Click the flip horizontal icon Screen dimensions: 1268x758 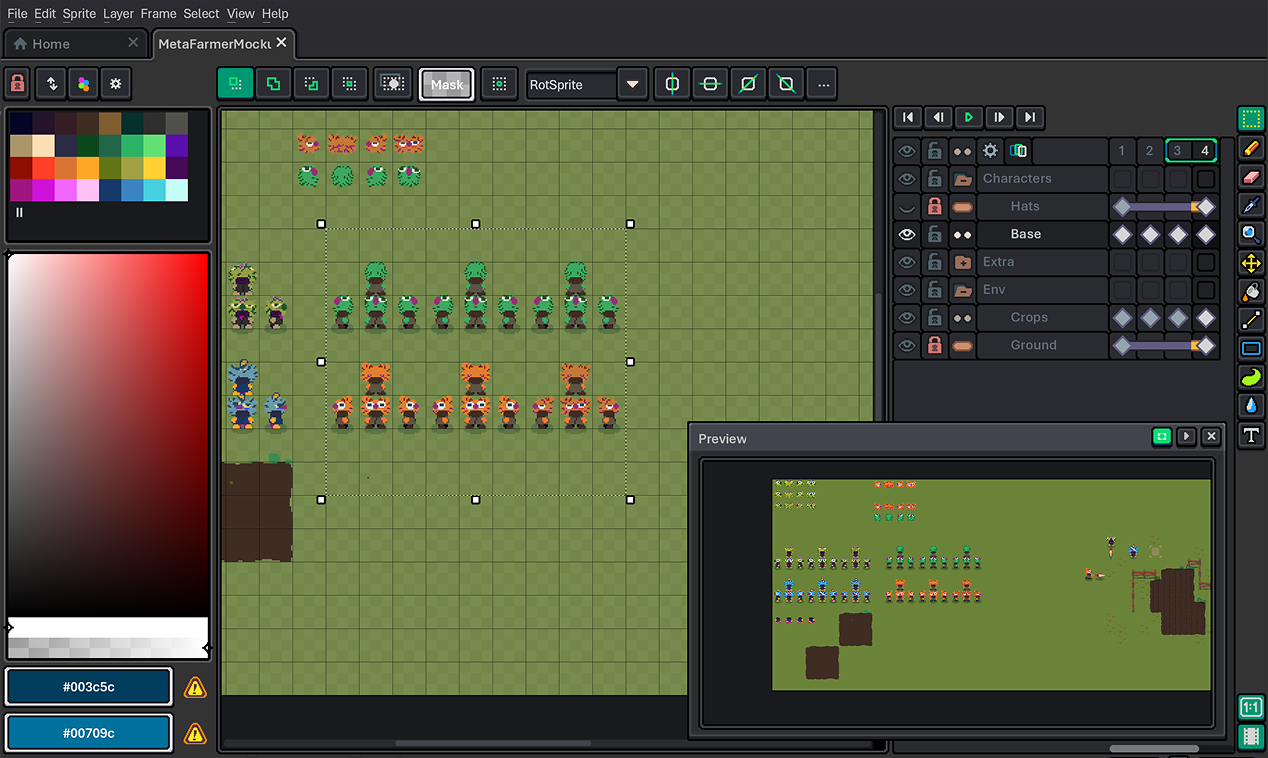pyautogui.click(x=672, y=85)
